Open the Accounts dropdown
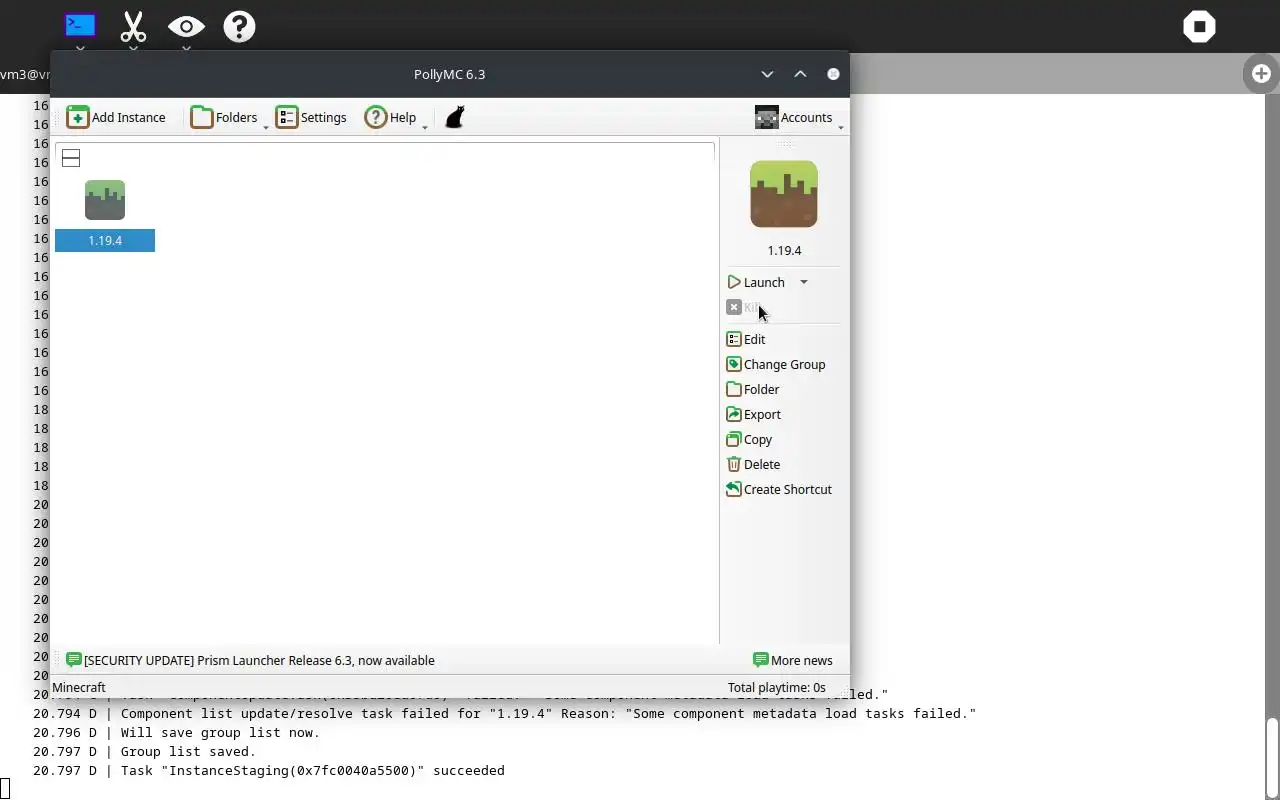Image resolution: width=1280 pixels, height=800 pixels. pos(798,117)
